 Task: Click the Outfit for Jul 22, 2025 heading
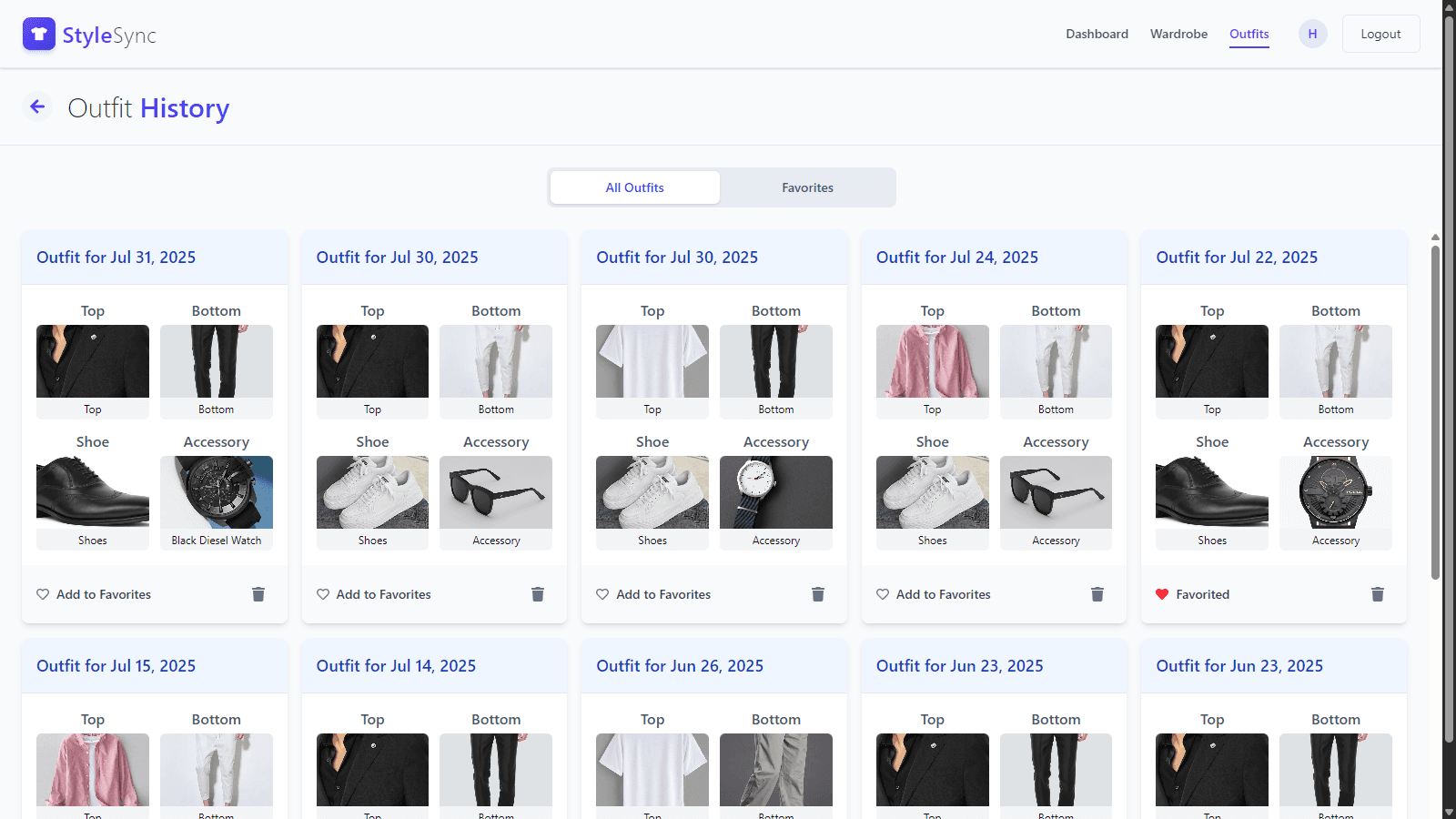click(x=1237, y=258)
